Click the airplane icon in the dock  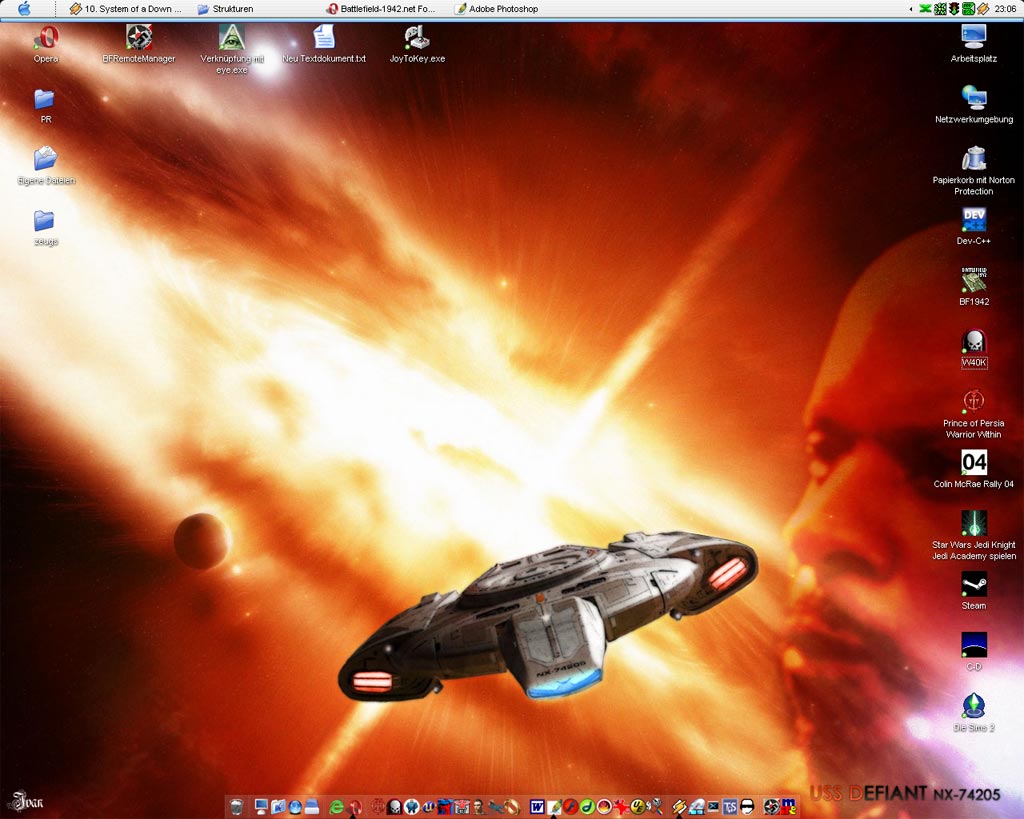496,807
